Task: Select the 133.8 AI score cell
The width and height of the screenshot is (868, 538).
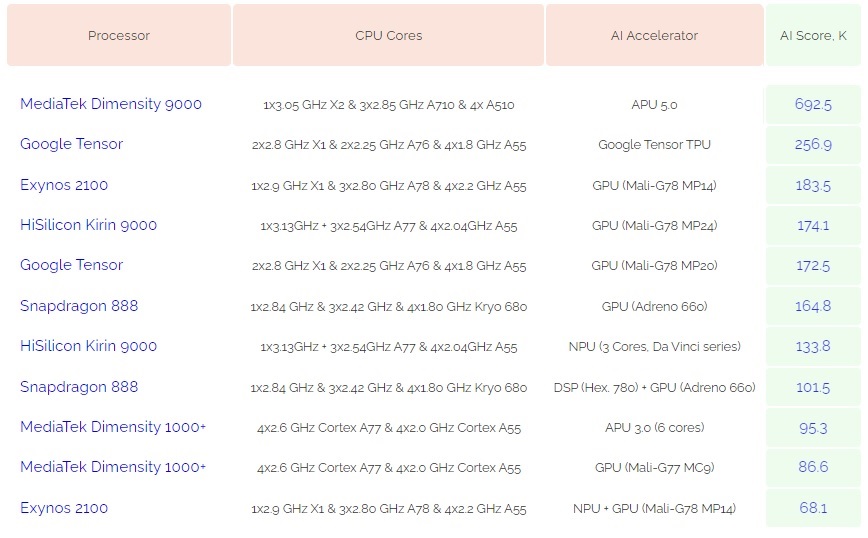Action: click(813, 346)
